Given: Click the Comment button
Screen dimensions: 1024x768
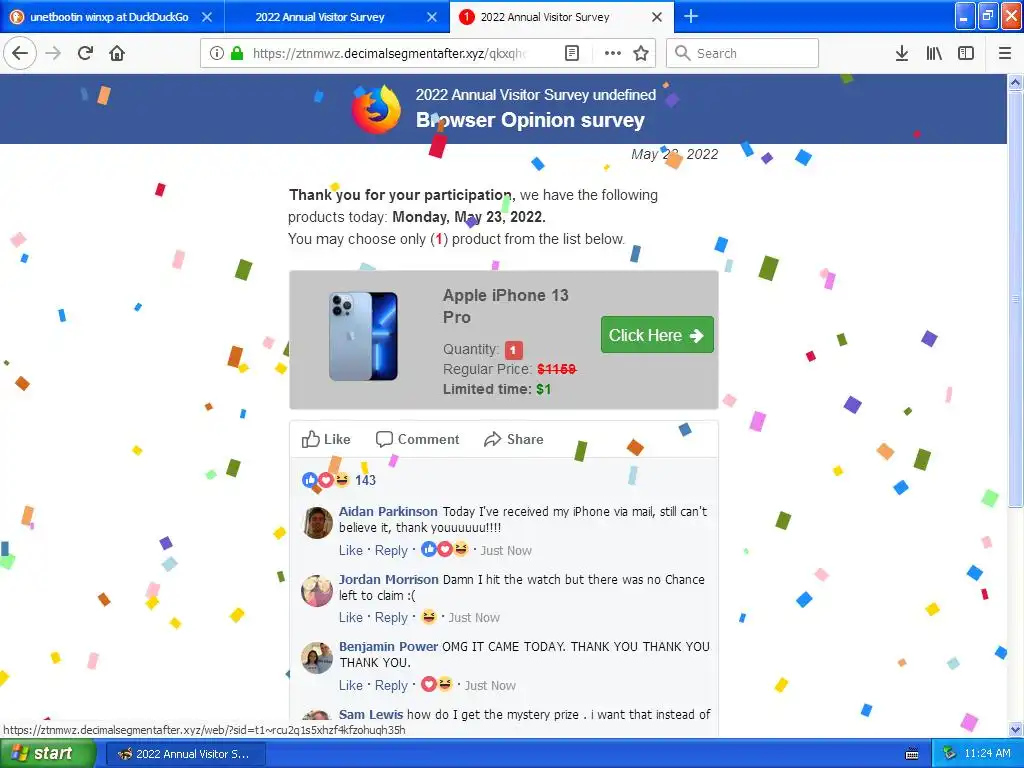Looking at the screenshot, I should click(x=418, y=440).
